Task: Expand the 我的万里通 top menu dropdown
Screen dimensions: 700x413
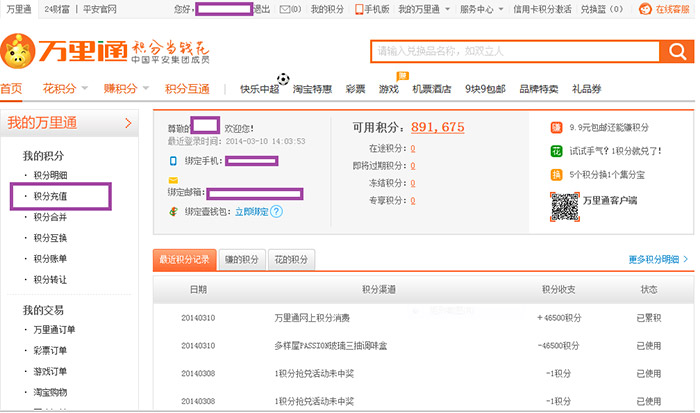Action: point(447,9)
